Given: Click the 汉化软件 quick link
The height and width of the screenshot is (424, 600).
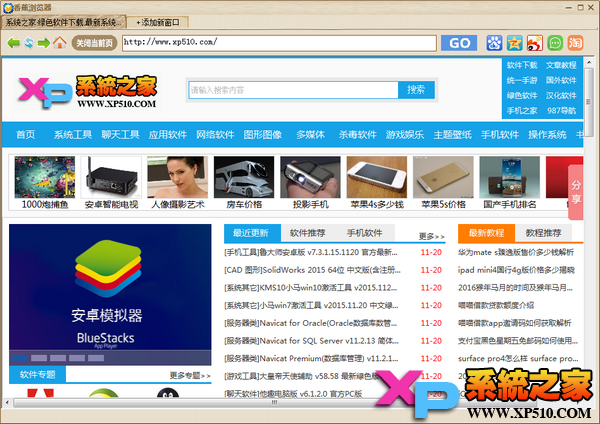Looking at the screenshot, I should [x=561, y=96].
